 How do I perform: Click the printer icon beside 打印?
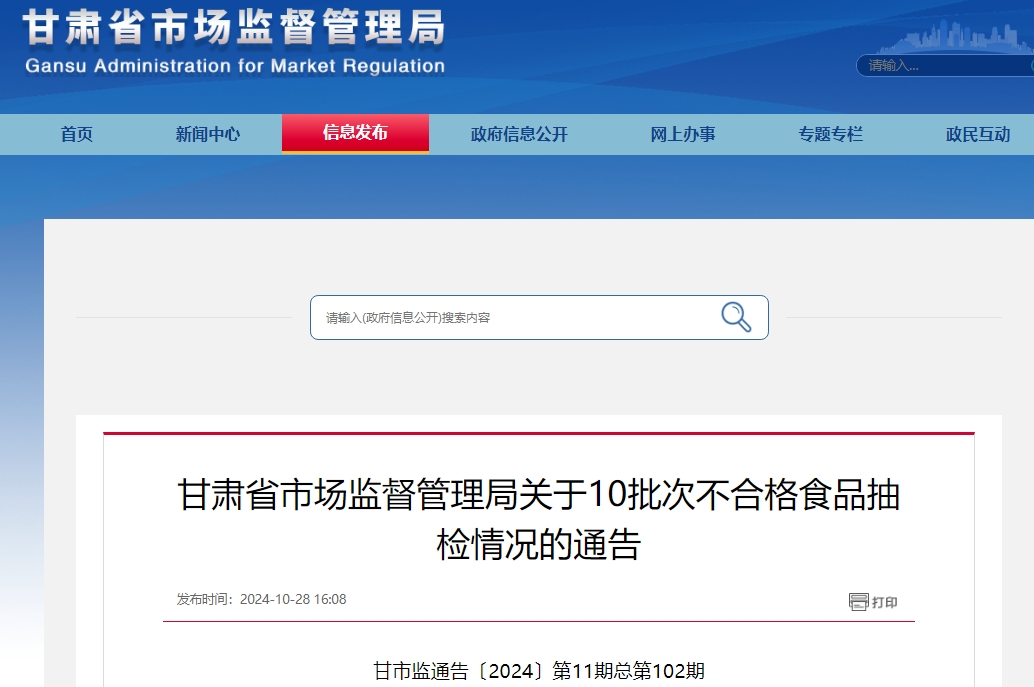(x=858, y=602)
